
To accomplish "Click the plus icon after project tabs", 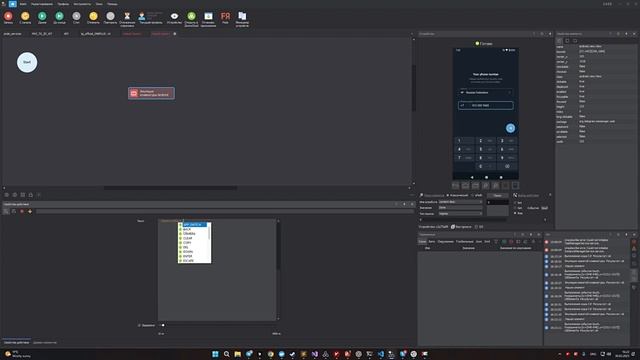I will (175, 34).
